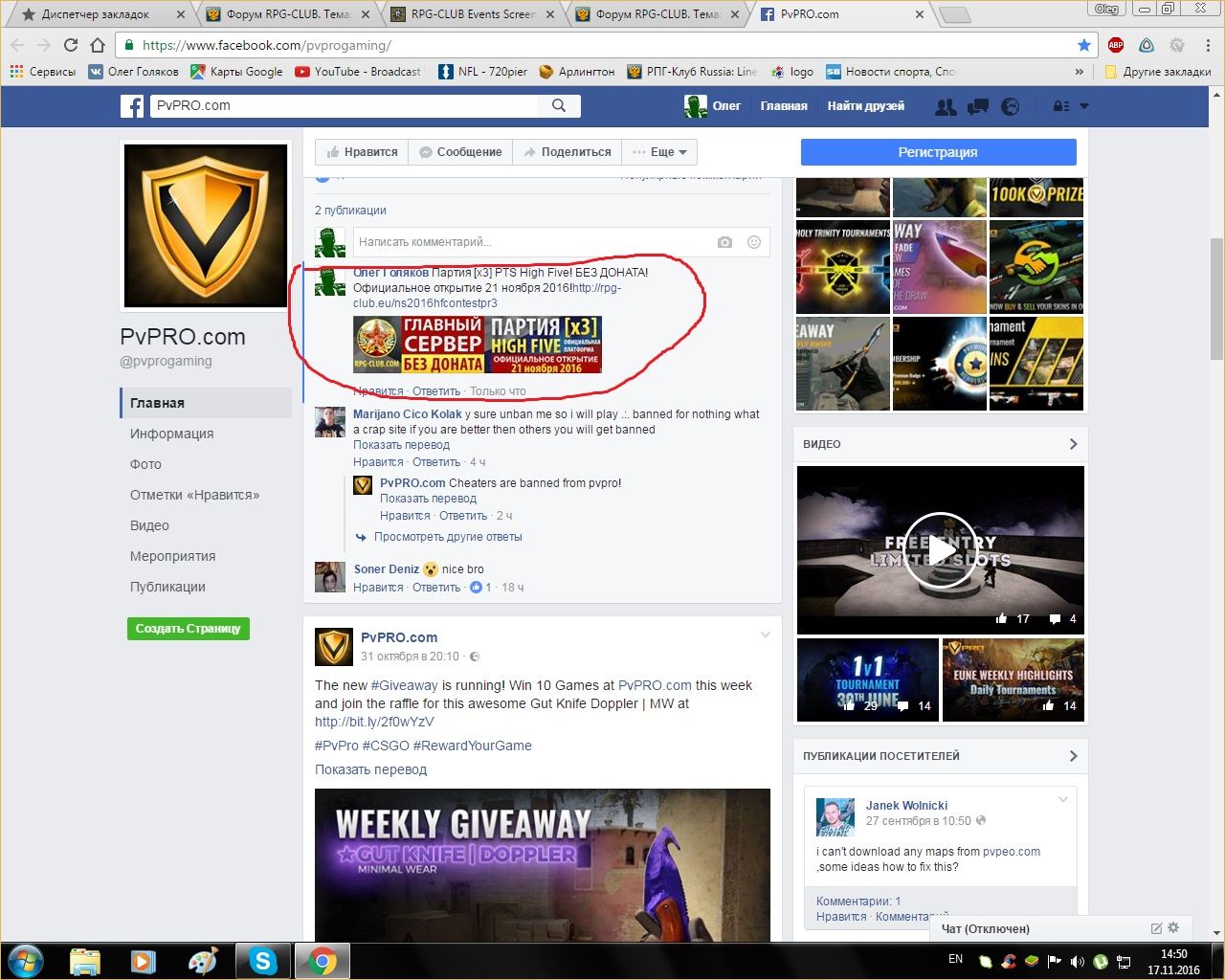Open the friend requests icon
The height and width of the screenshot is (980, 1225).
[x=946, y=106]
